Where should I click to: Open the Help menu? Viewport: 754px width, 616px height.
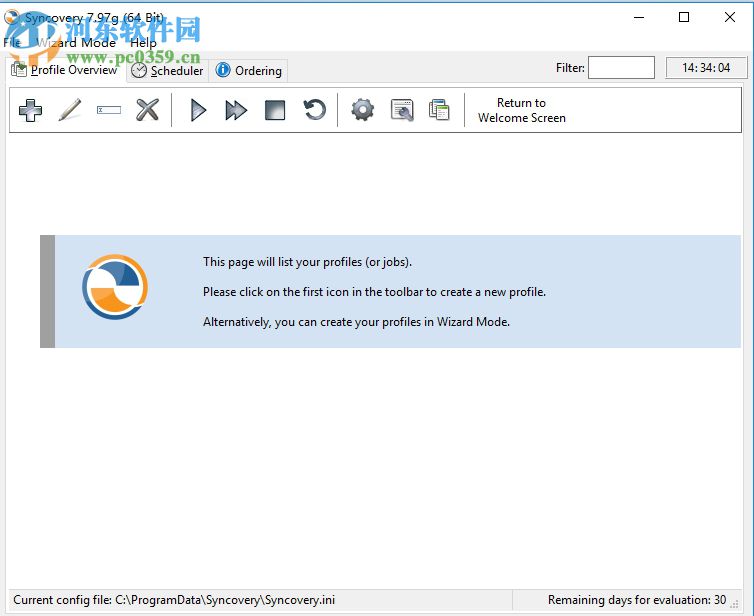pos(143,43)
